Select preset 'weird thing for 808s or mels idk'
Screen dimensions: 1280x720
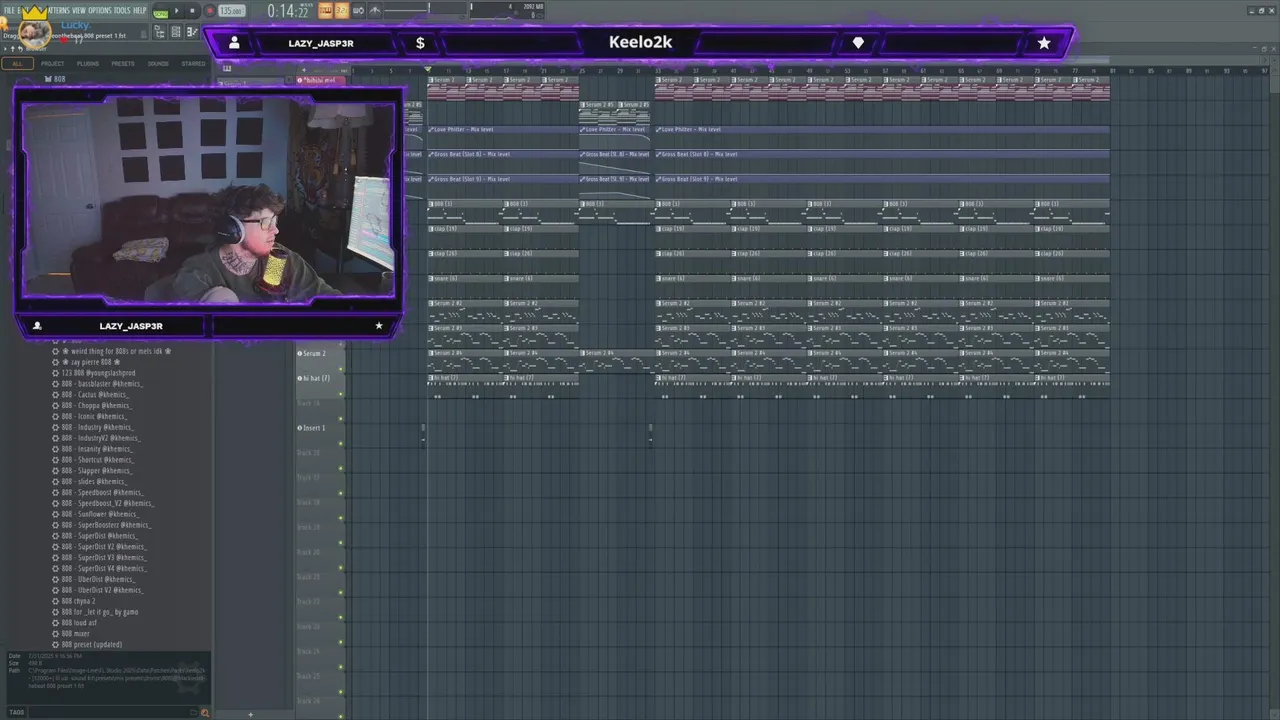(116, 351)
